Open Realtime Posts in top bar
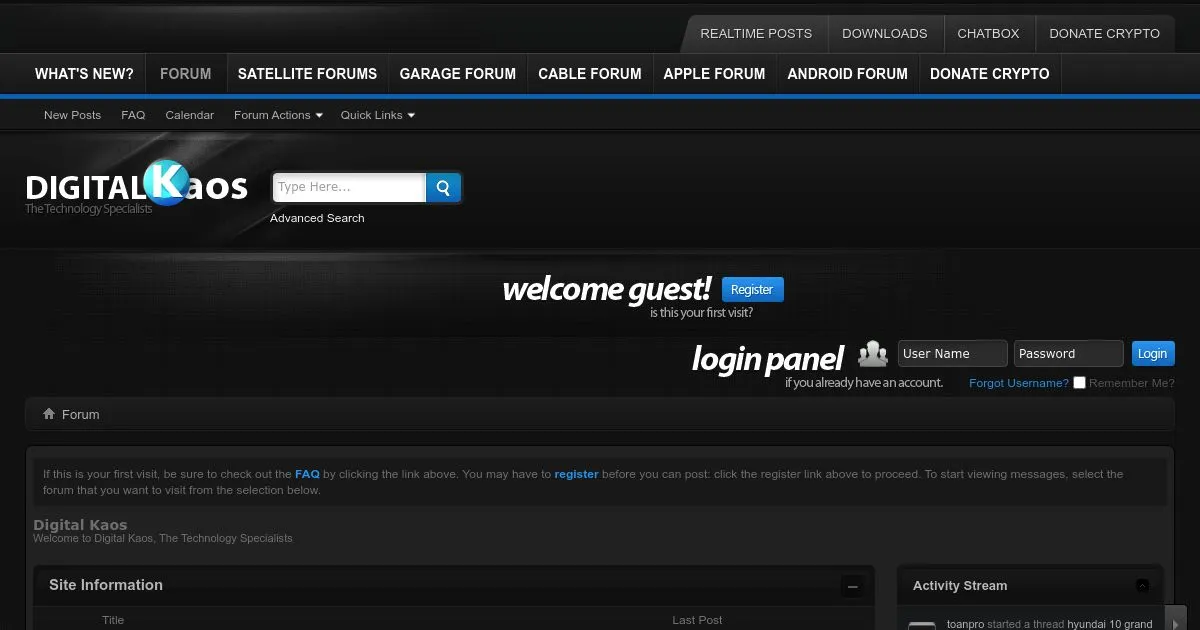The height and width of the screenshot is (630, 1200). pyautogui.click(x=756, y=33)
